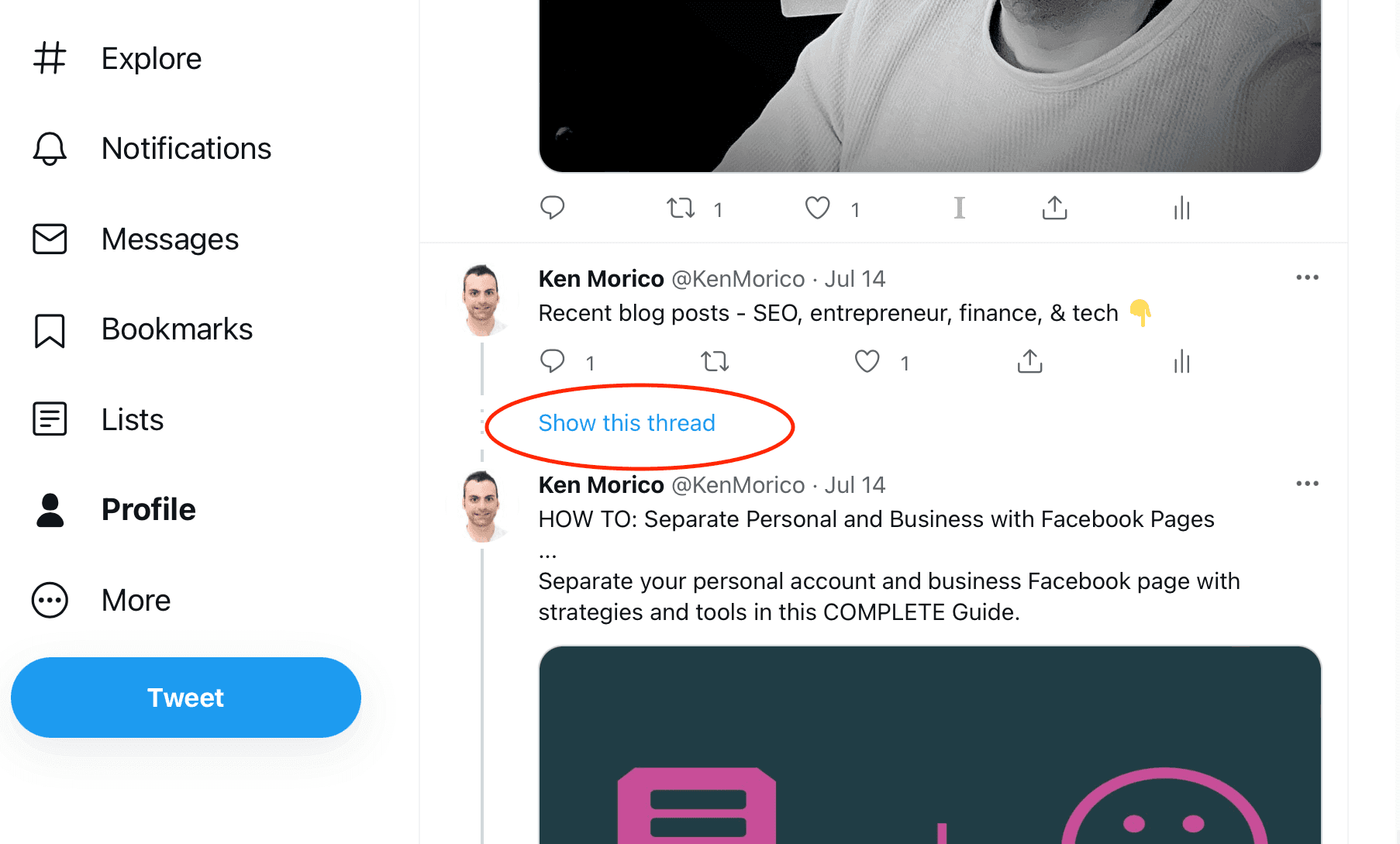Open the more menu on the top tweet

[1308, 208]
